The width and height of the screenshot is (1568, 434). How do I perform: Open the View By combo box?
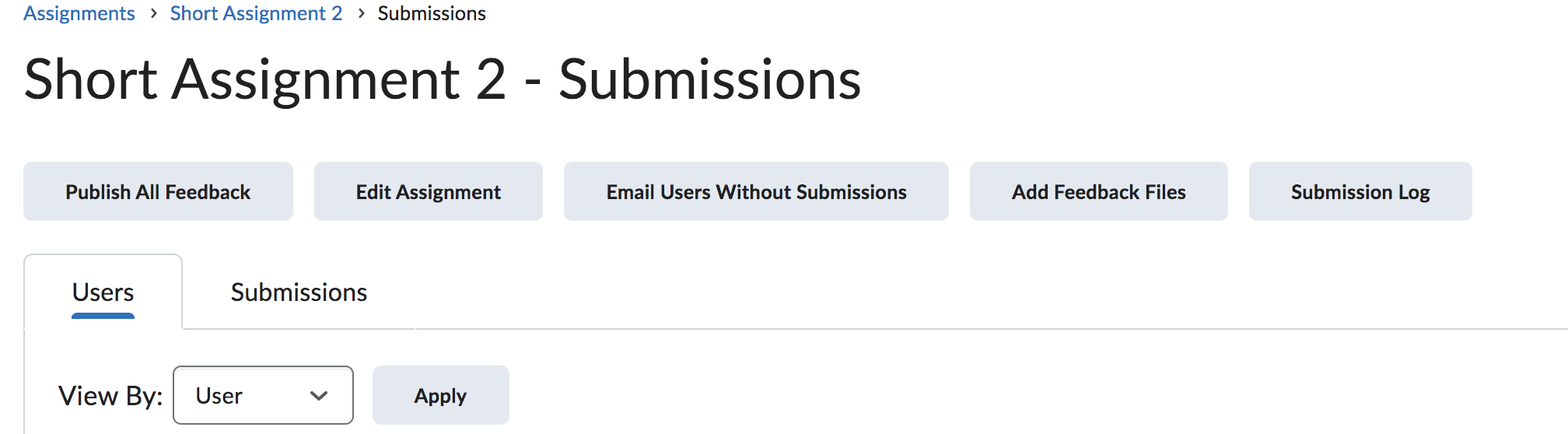263,396
